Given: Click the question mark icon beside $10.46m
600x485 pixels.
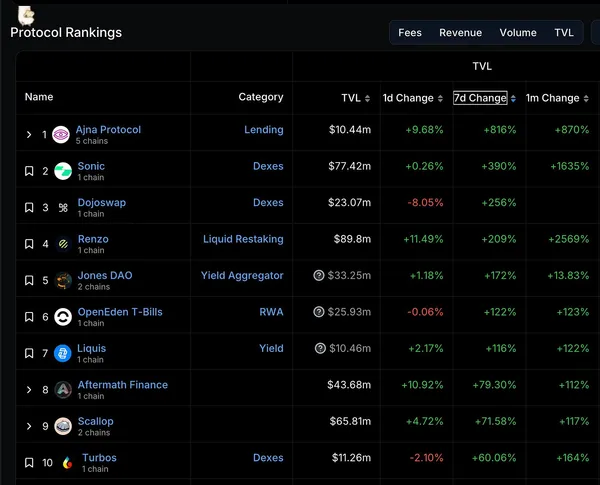Looking at the screenshot, I should tap(320, 348).
